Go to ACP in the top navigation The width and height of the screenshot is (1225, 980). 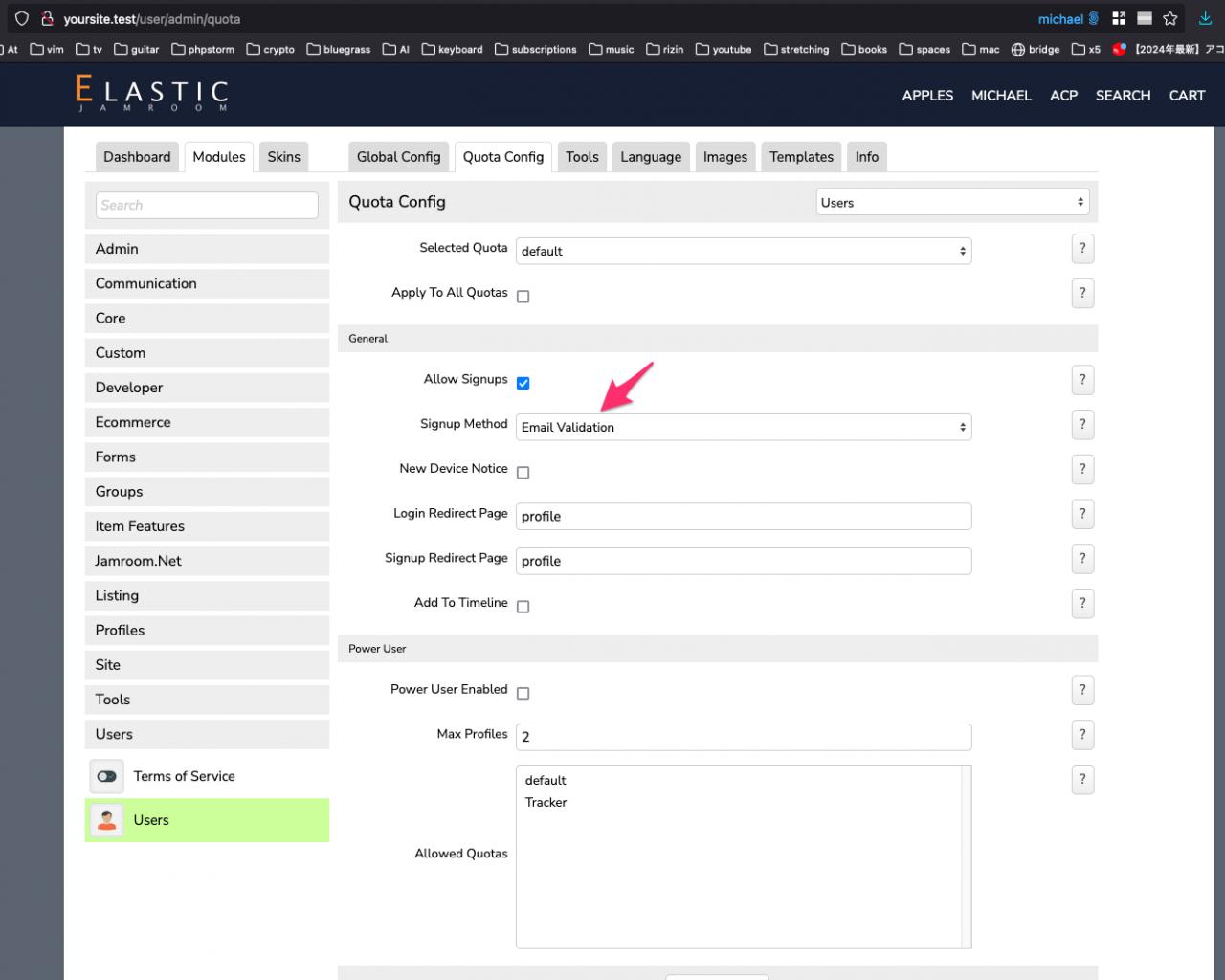click(1063, 96)
